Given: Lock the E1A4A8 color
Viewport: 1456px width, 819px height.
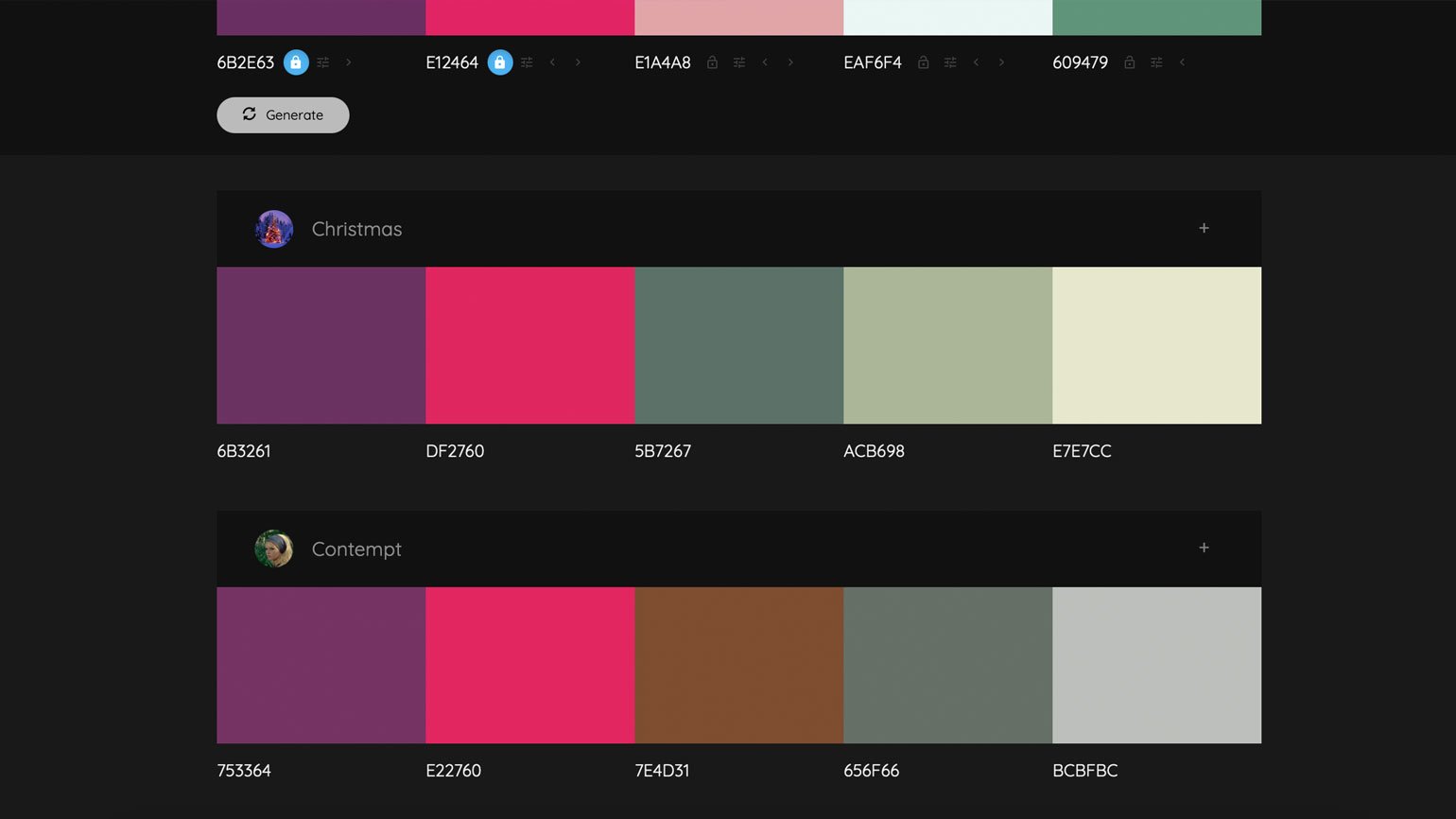Looking at the screenshot, I should pos(713,62).
